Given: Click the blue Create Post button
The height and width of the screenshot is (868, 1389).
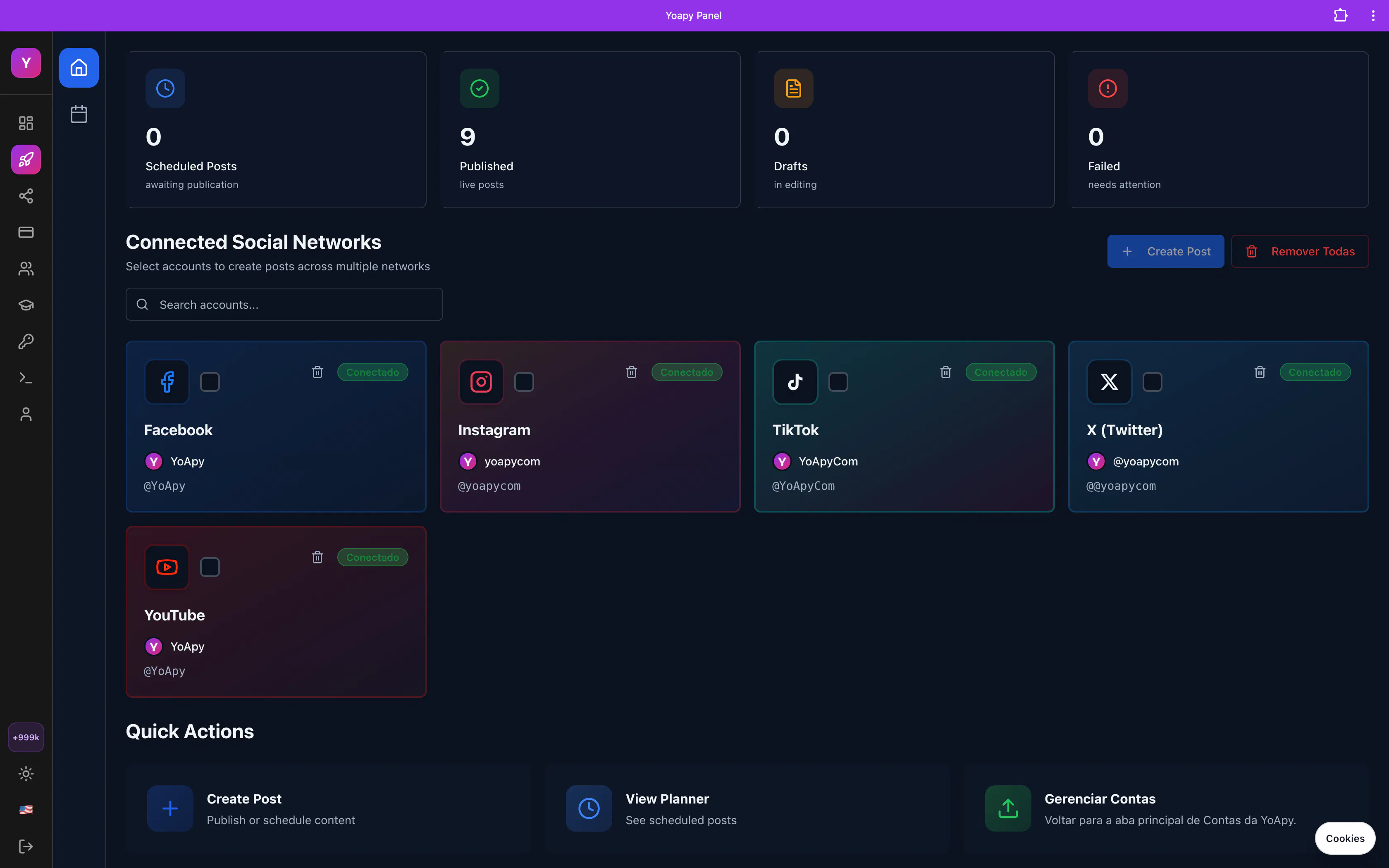Looking at the screenshot, I should 1165,251.
